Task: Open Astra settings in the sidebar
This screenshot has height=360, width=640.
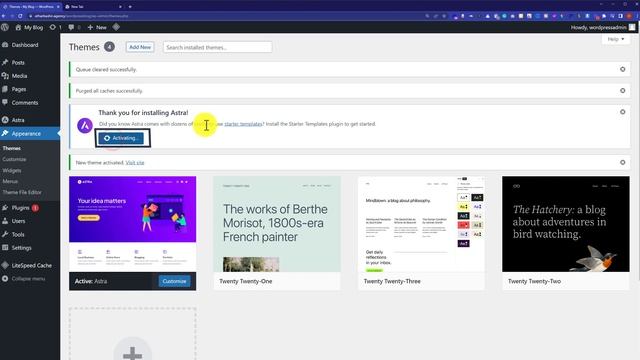Action: [x=18, y=120]
